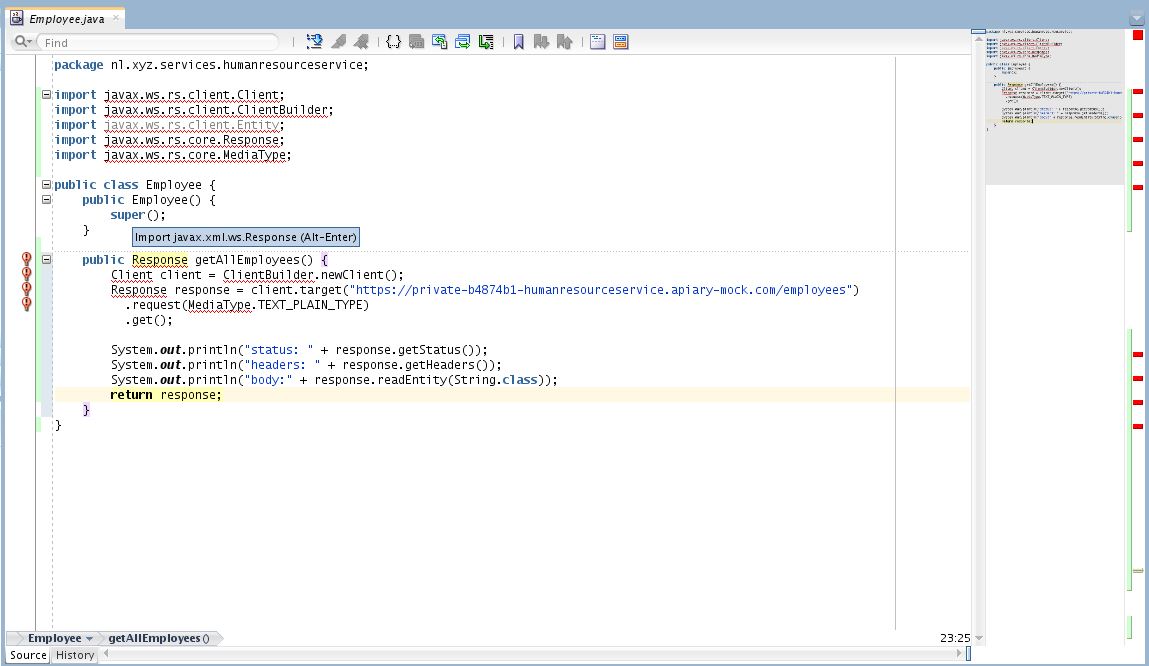This screenshot has width=1149, height=666.
Task: Click the green arrows icon in toolbar
Action: (x=463, y=42)
